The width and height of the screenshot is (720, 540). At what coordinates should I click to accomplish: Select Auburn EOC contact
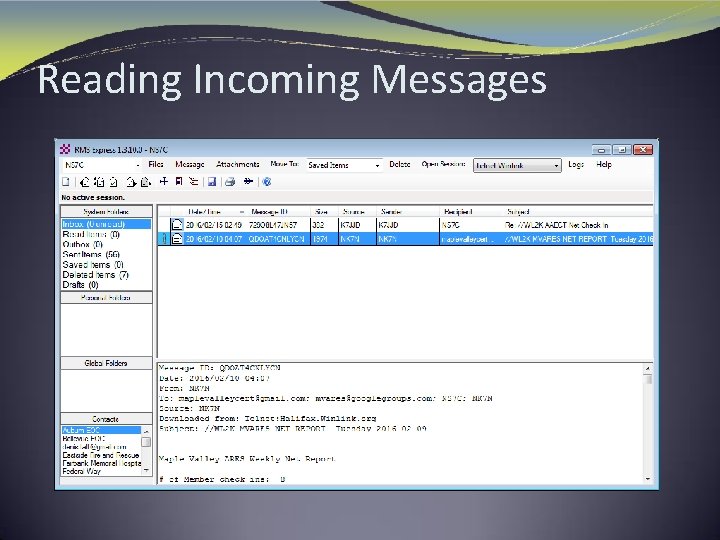[101, 430]
